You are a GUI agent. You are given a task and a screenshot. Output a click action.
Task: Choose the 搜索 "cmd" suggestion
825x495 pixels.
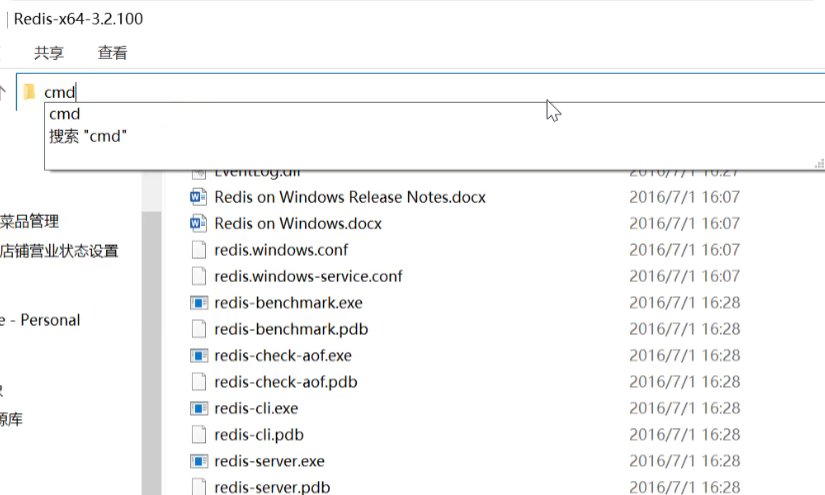(x=88, y=136)
